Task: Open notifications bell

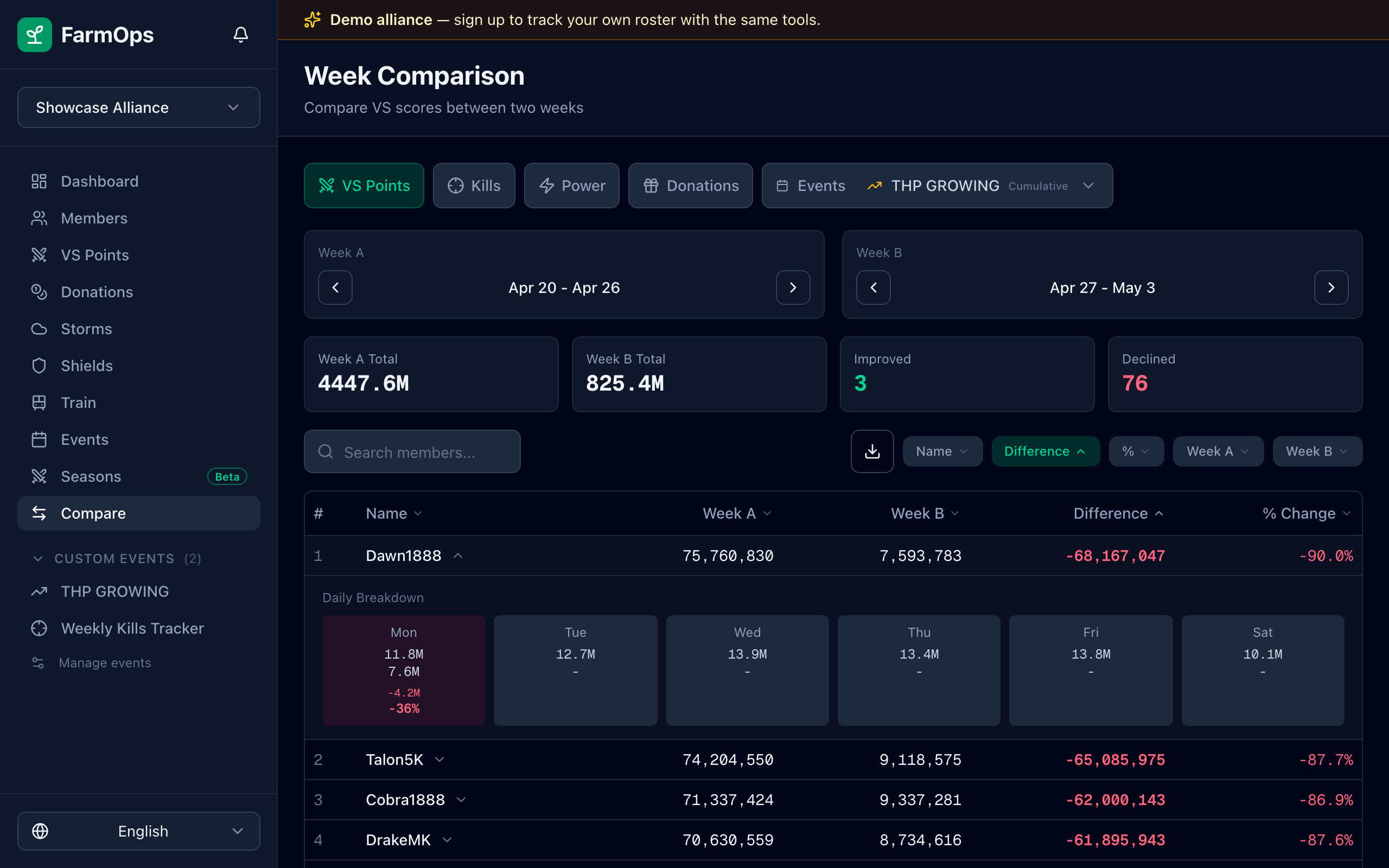Action: (240, 34)
